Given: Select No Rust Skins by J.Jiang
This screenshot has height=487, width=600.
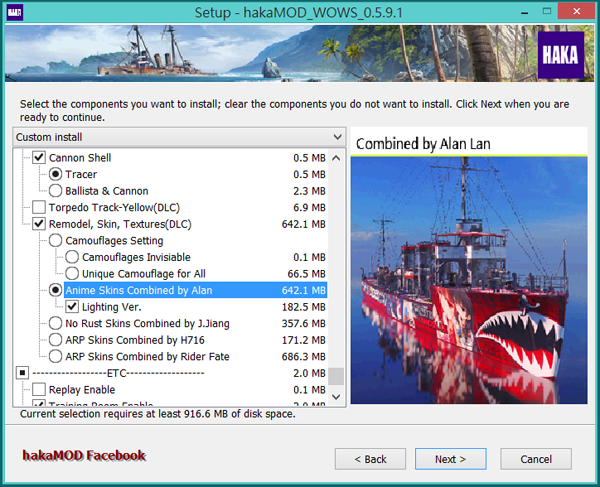Looking at the screenshot, I should tap(56, 323).
